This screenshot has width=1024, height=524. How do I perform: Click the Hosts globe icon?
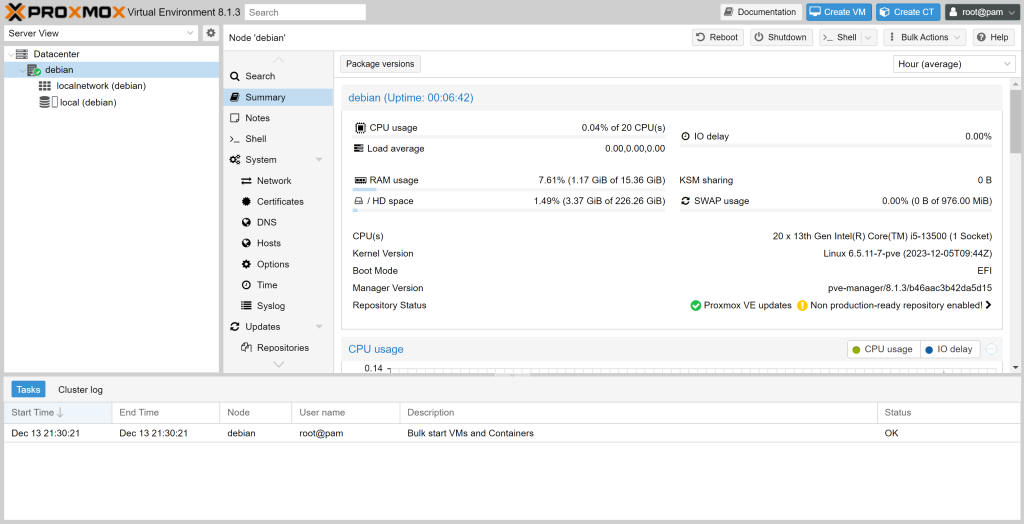pos(246,243)
